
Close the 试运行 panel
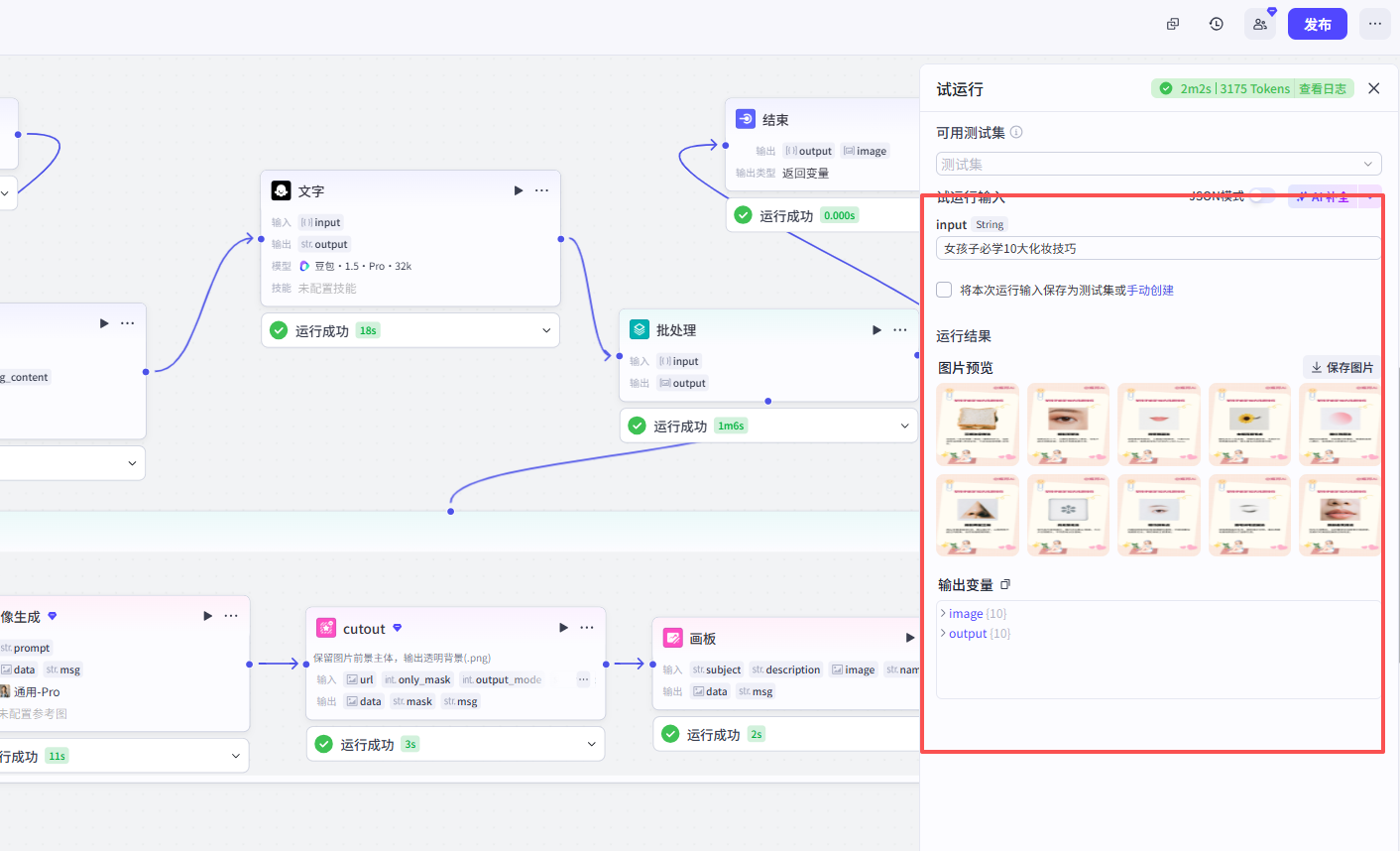click(1374, 88)
